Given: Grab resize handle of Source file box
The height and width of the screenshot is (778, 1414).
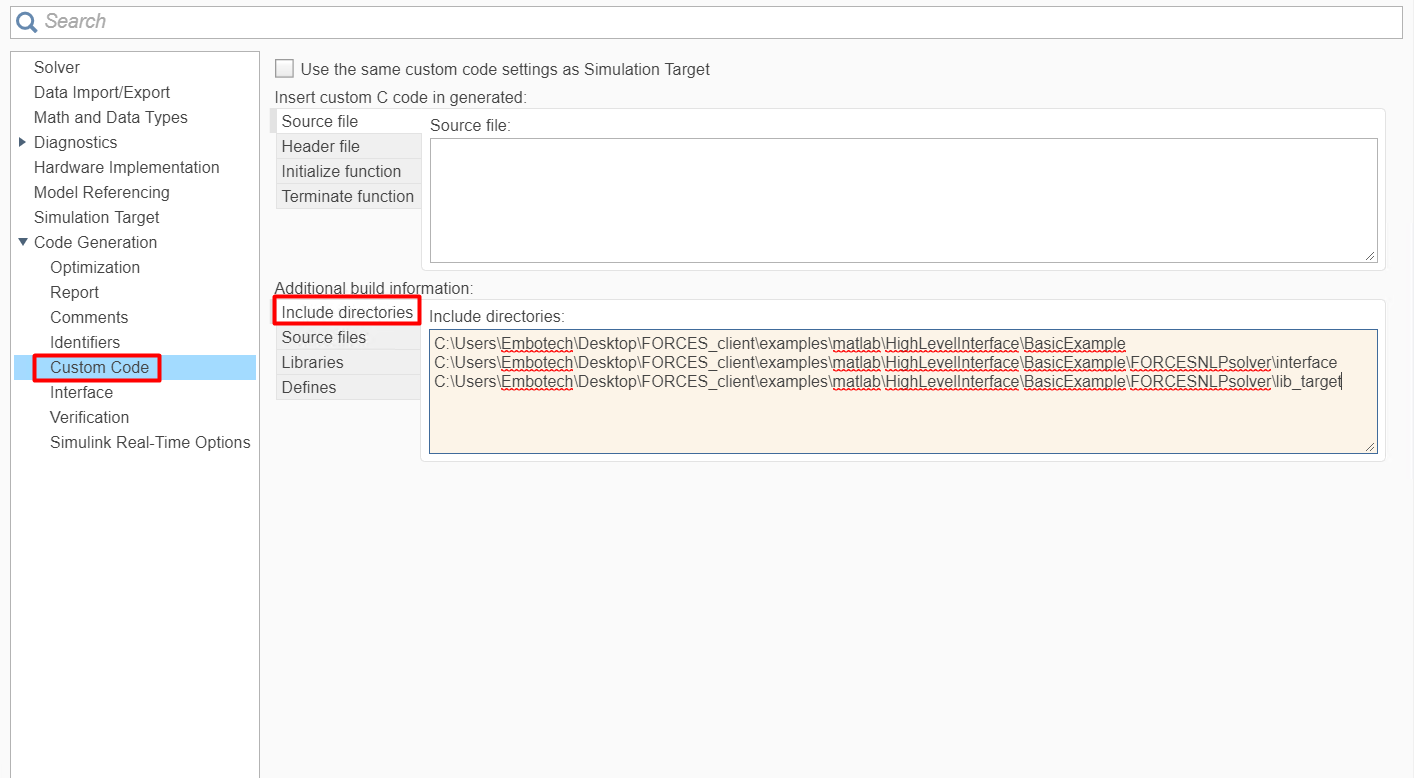Looking at the screenshot, I should coord(1370,256).
